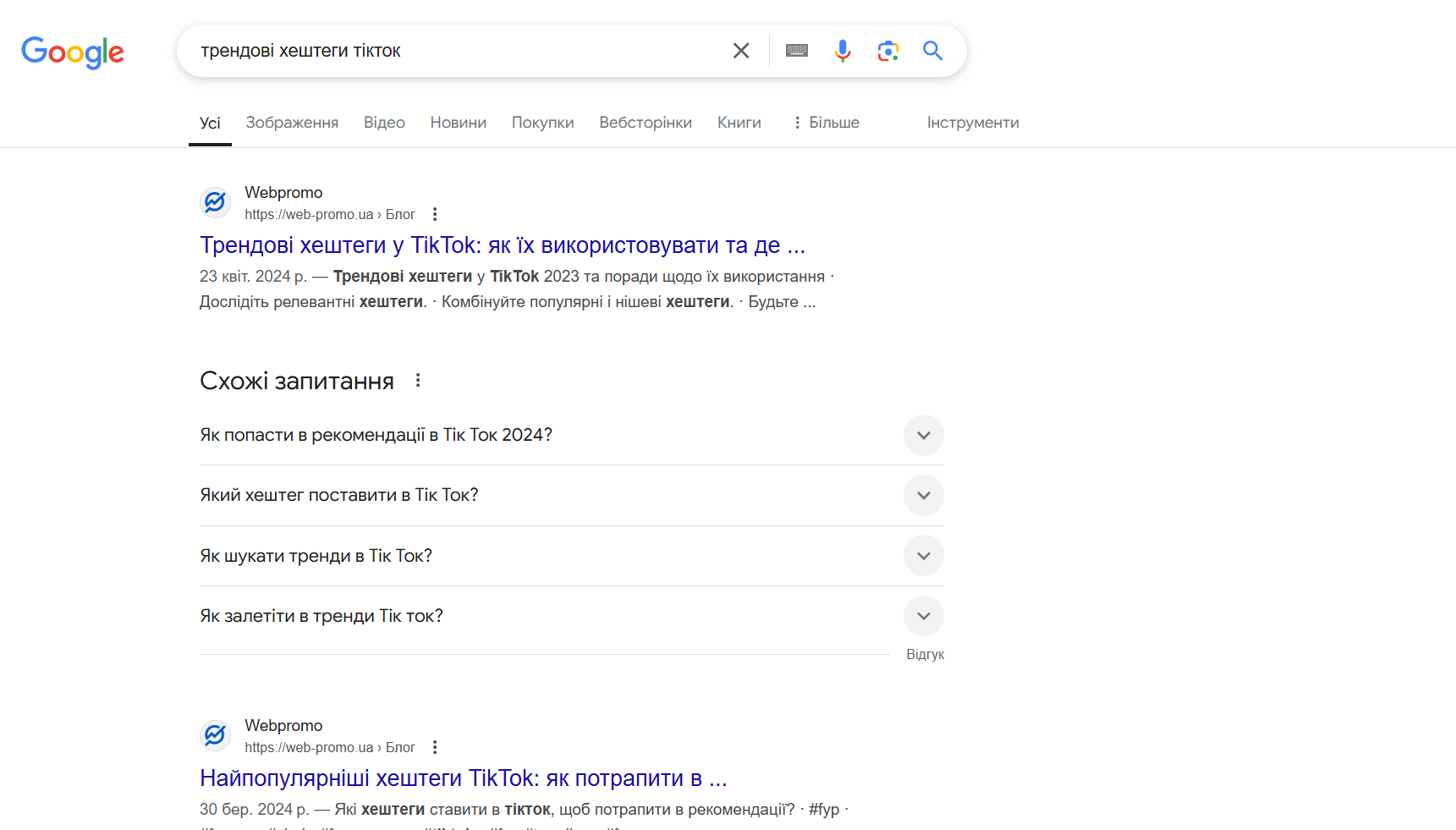
Task: Click date text 23 квіт. 2024 р.
Action: 253,277
